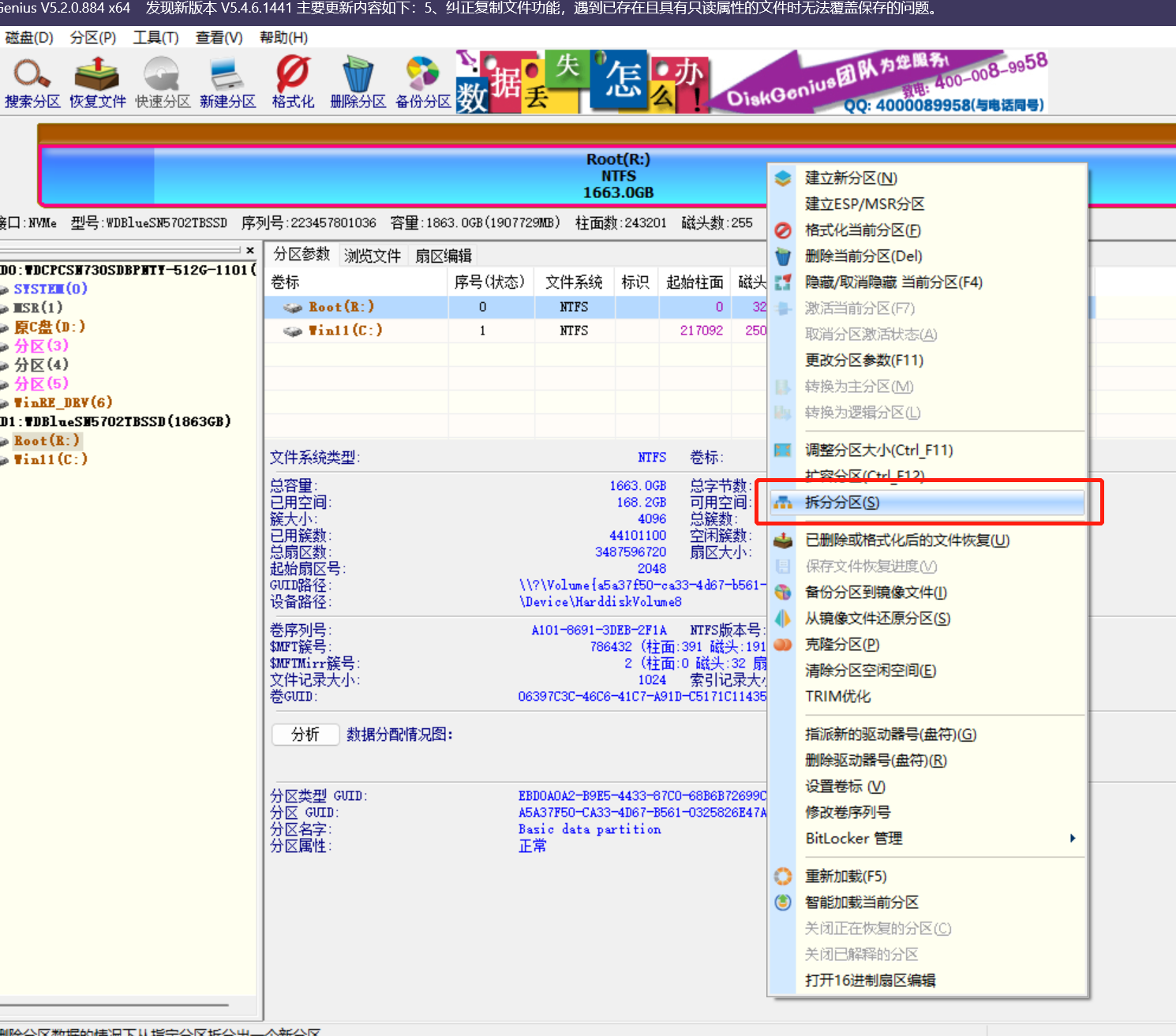Viewport: 1176px width, 1036px height.
Task: Select 修改卷序列号 menu entry
Action: pyautogui.click(x=848, y=813)
